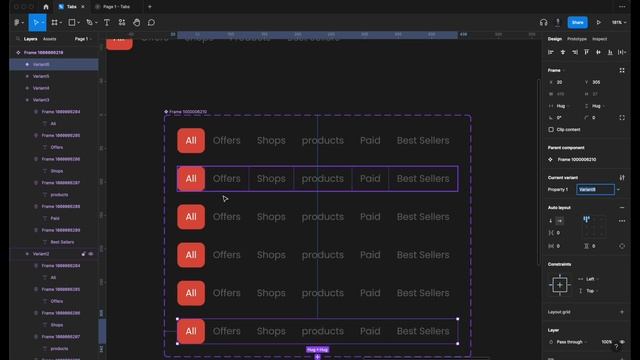Image resolution: width=640 pixels, height=360 pixels.
Task: Toggle layer visibility eye in Layer section
Action: tap(622, 342)
